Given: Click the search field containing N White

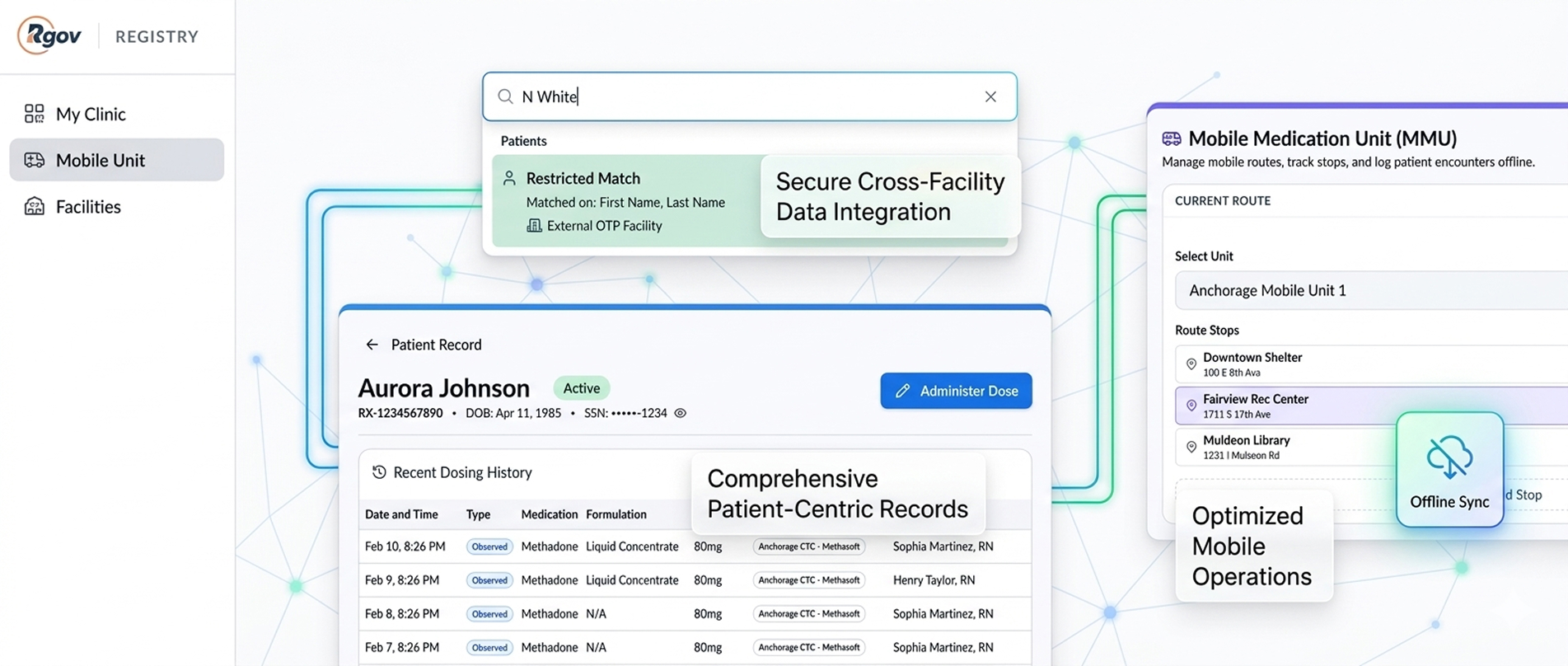Looking at the screenshot, I should (x=749, y=96).
